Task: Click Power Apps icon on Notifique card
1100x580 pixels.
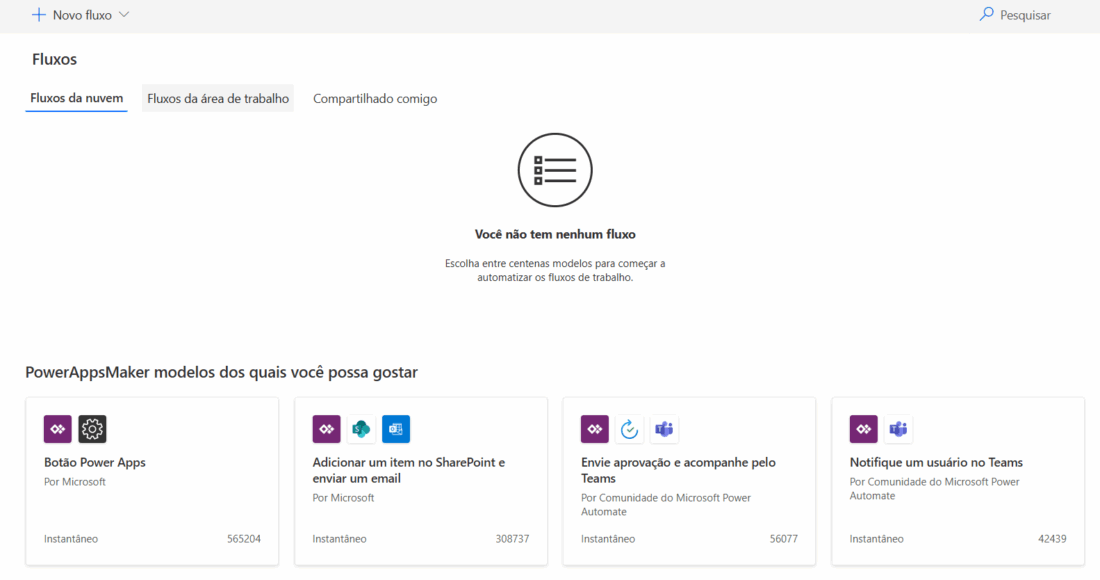Action: tap(864, 429)
